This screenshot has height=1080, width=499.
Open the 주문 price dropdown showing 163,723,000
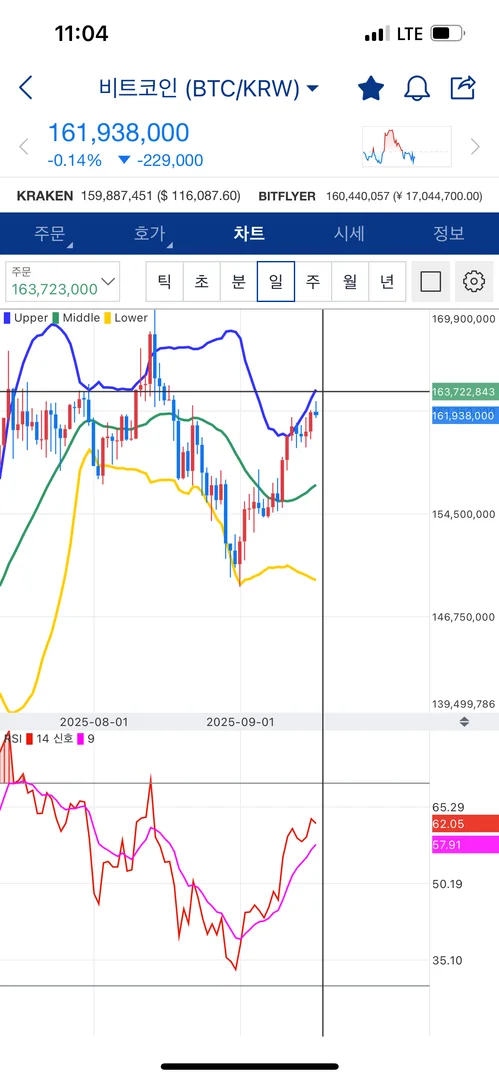pos(62,281)
